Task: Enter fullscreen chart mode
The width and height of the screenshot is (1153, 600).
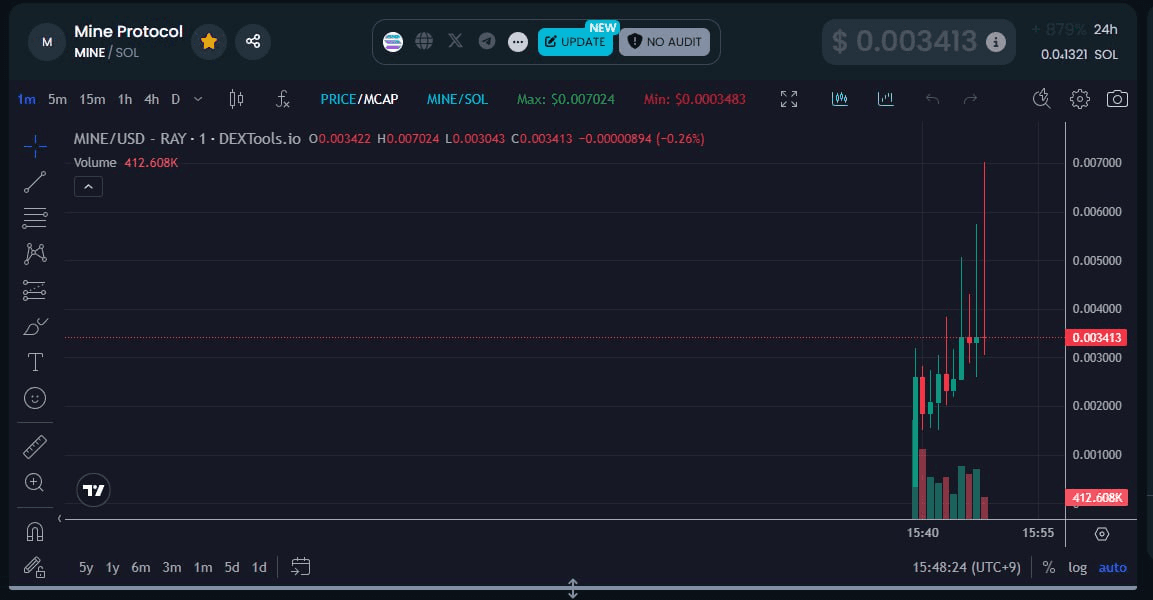Action: (x=789, y=99)
